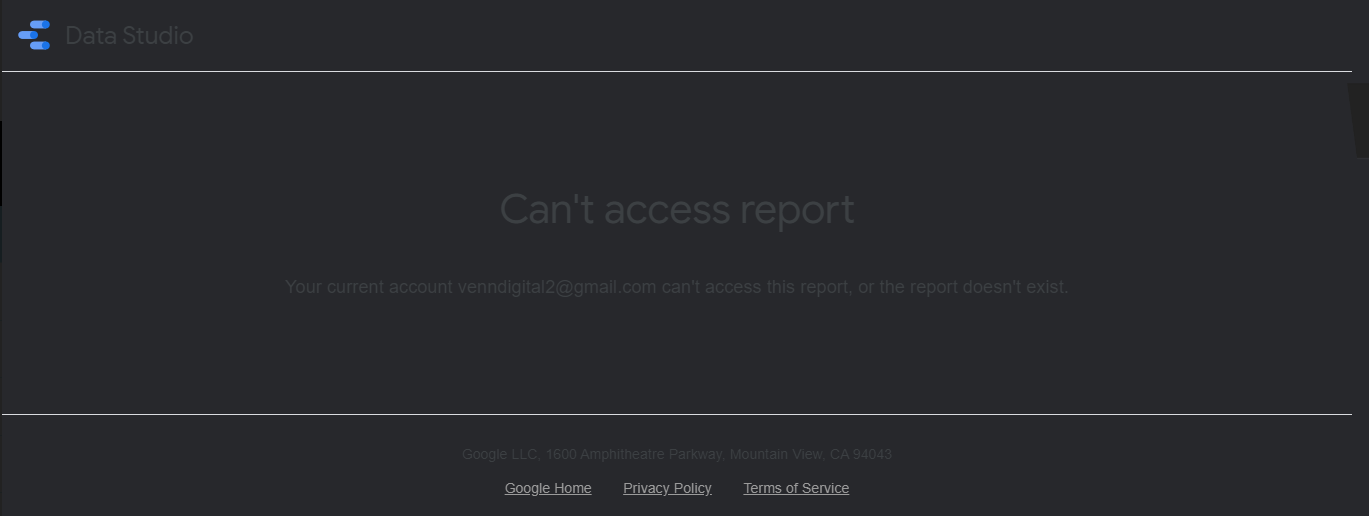Image resolution: width=1369 pixels, height=516 pixels.
Task: Click the black bar on left edge
Action: 1,163
